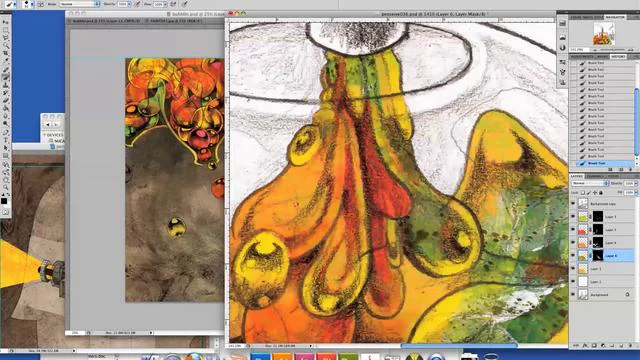Select the Path Selection tool
This screenshot has height=360, width=640.
point(5,148)
